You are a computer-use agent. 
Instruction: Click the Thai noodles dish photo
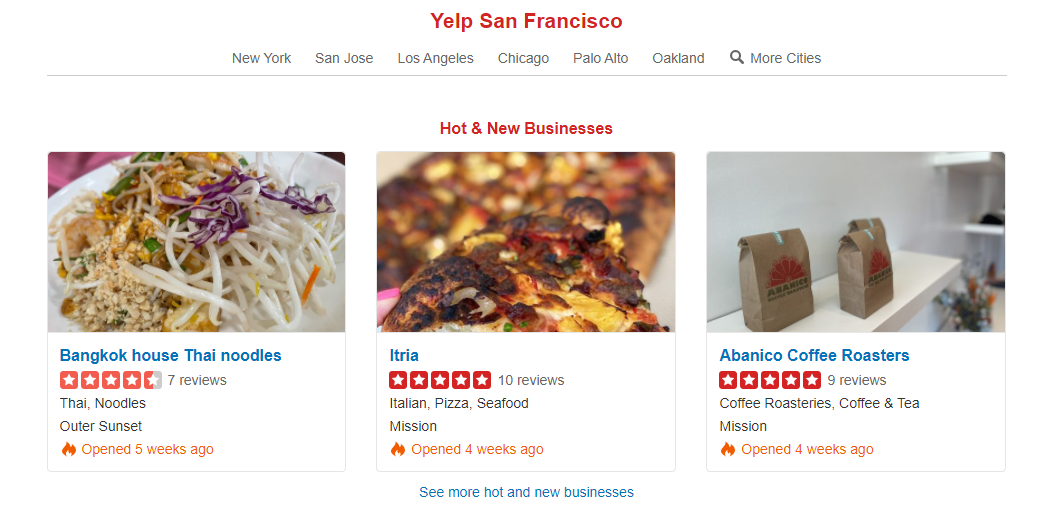coord(196,242)
